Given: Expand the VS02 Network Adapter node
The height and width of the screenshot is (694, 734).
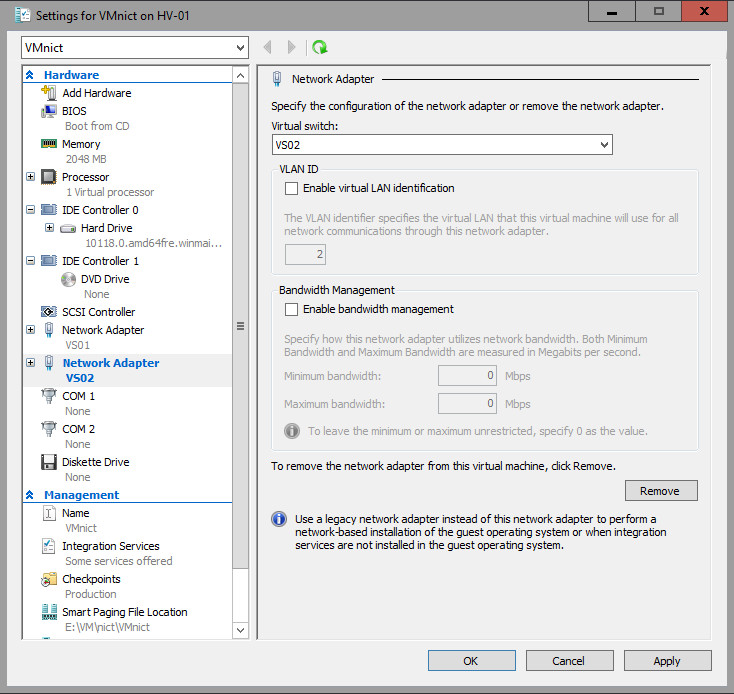Looking at the screenshot, I should point(30,362).
